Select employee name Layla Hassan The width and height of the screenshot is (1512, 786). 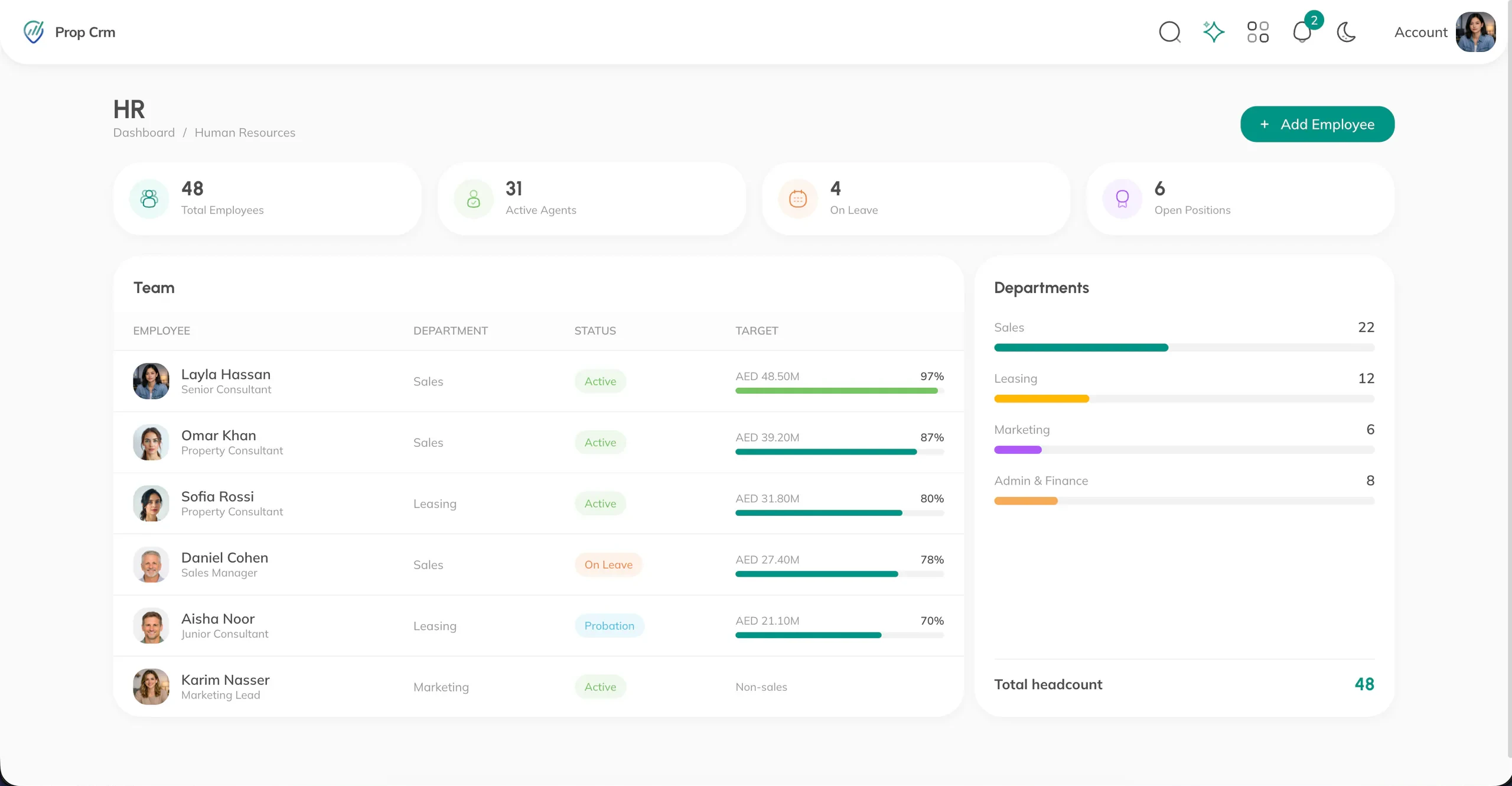coord(226,374)
